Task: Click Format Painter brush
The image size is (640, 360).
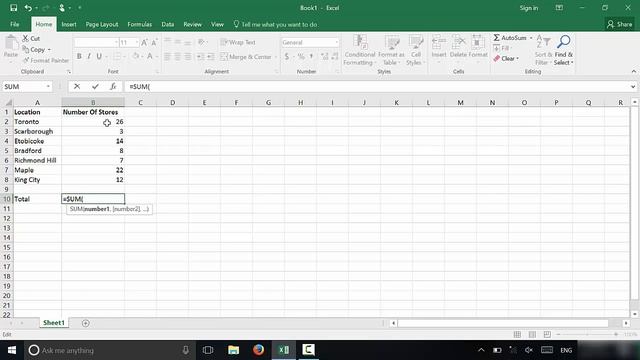Action: 26,60
